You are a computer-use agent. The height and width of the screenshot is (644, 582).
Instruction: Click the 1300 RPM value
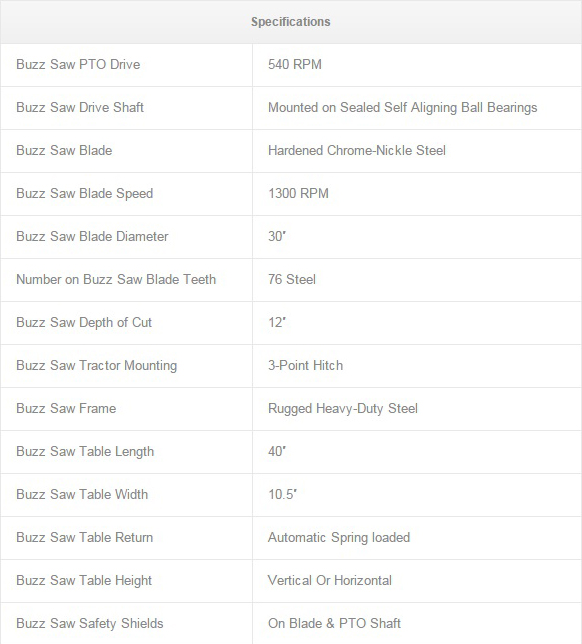(x=298, y=193)
